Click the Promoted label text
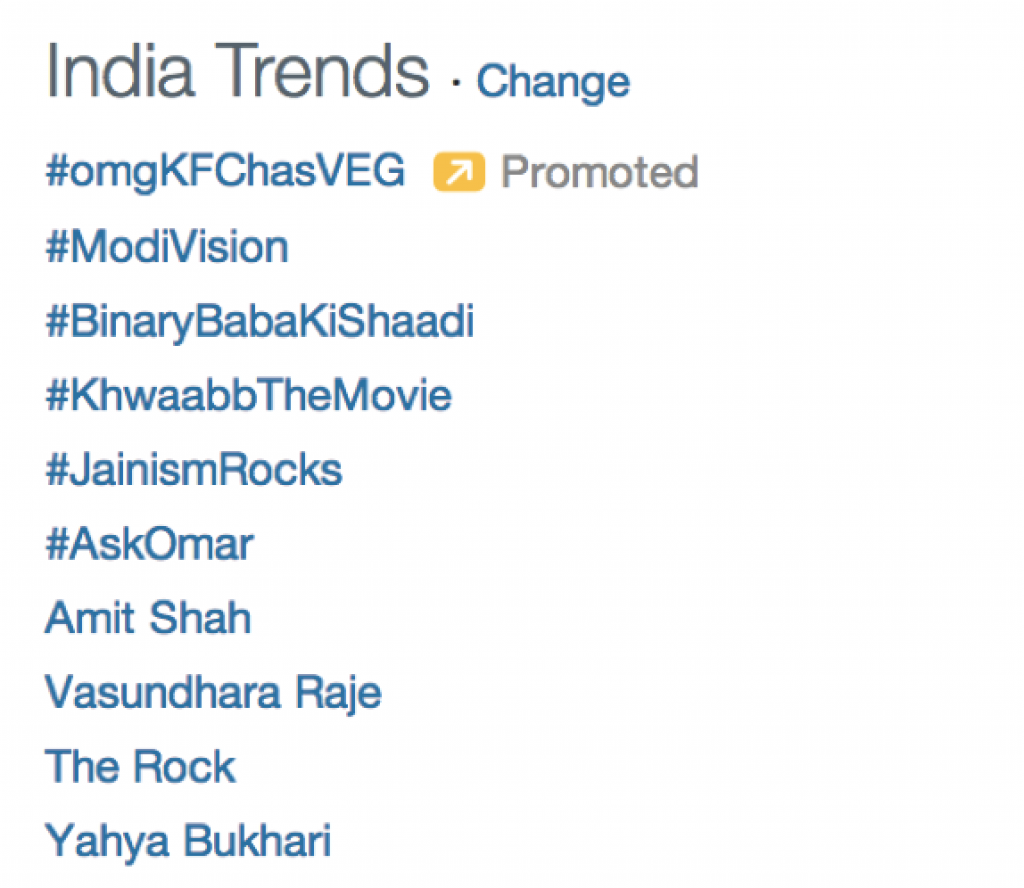This screenshot has height=888, width=1024. [599, 173]
